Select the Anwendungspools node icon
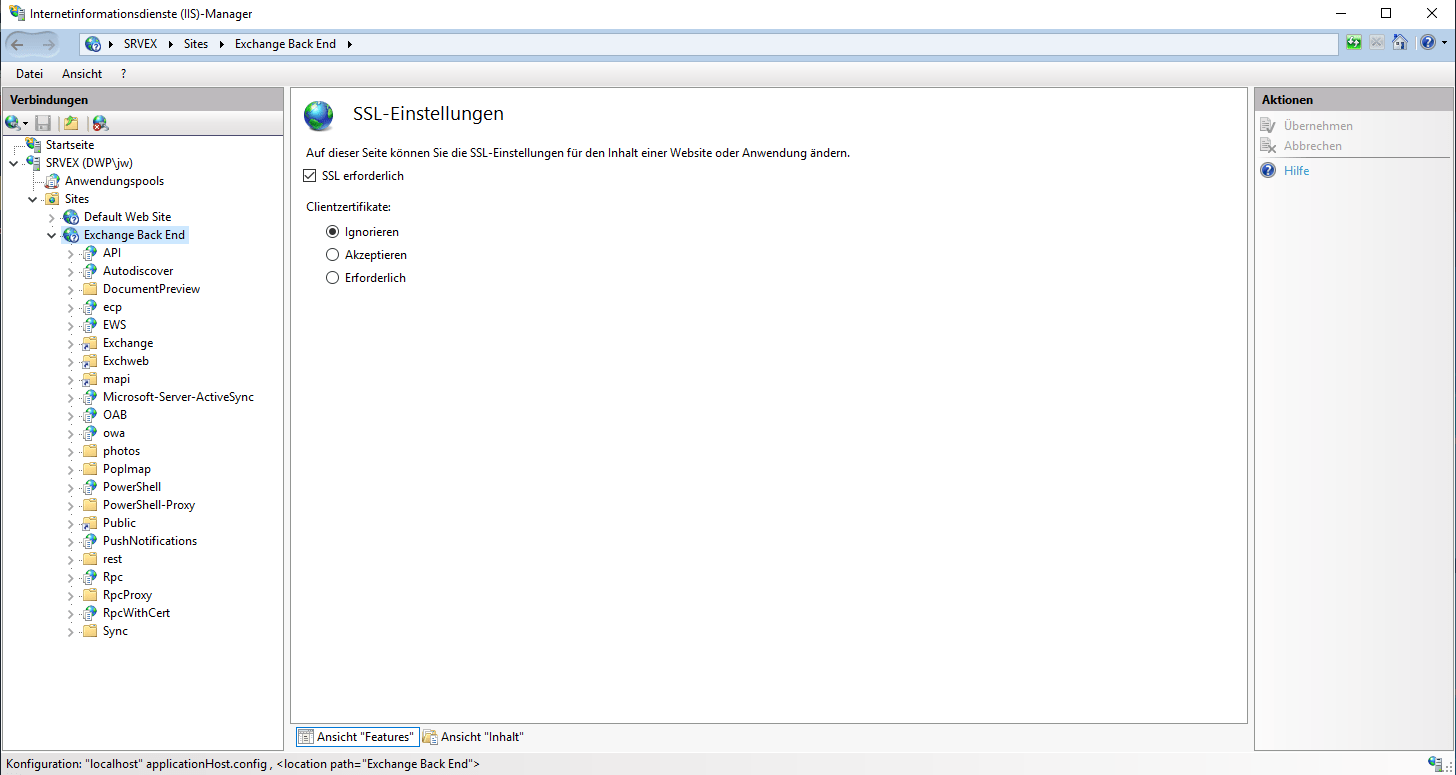The image size is (1456, 775). point(52,181)
